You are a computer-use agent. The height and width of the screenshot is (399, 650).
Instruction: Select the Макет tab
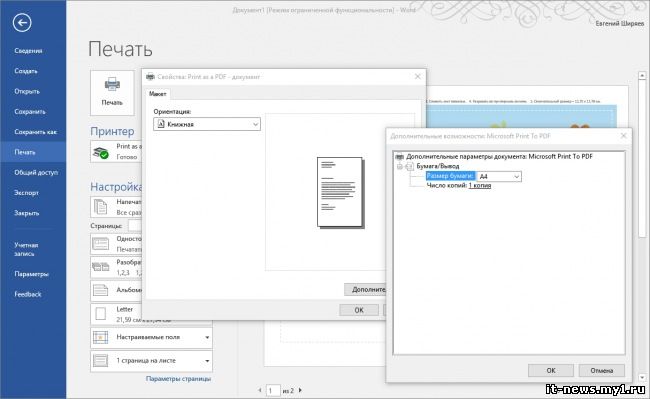click(158, 94)
